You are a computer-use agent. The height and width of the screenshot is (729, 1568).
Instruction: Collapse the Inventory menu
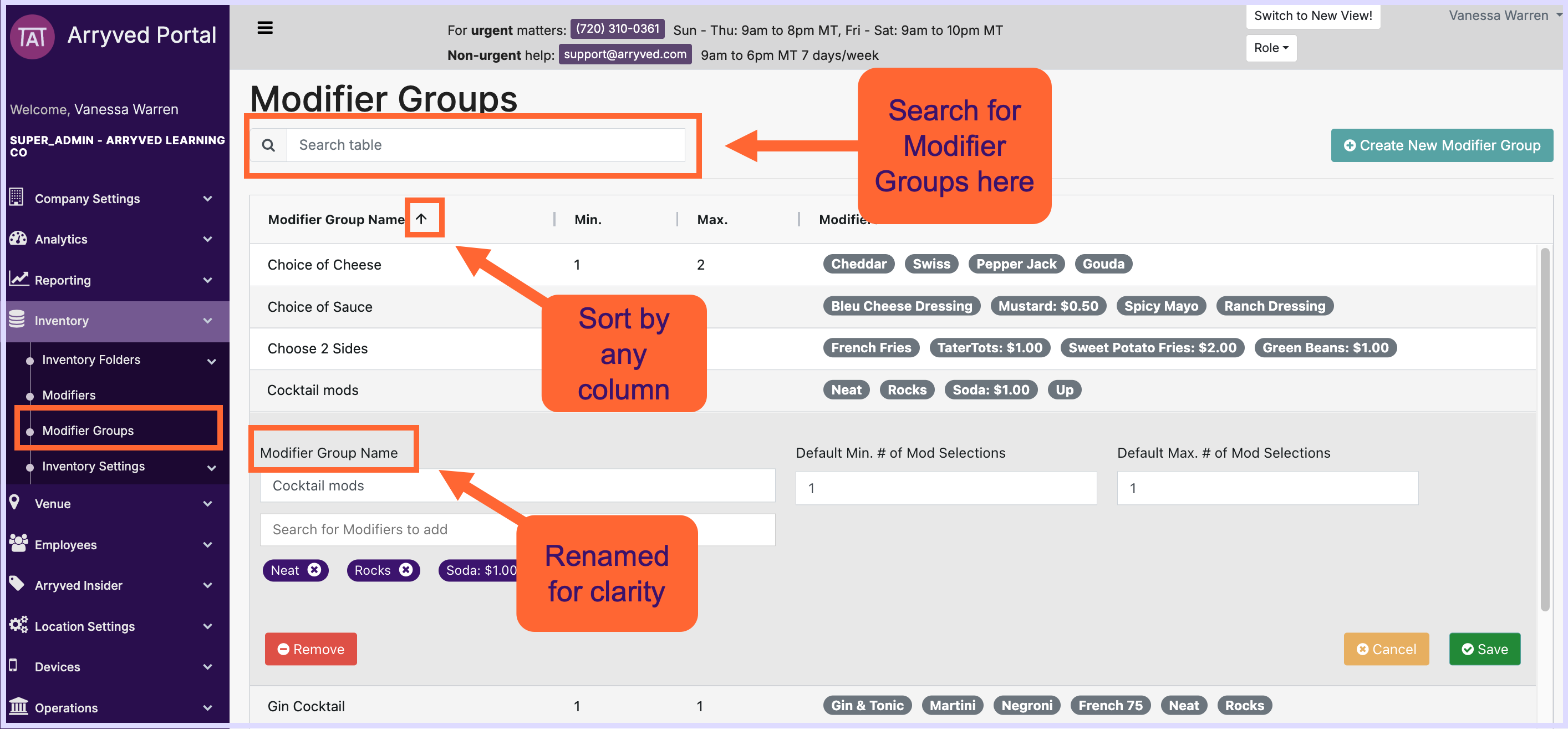[x=207, y=321]
